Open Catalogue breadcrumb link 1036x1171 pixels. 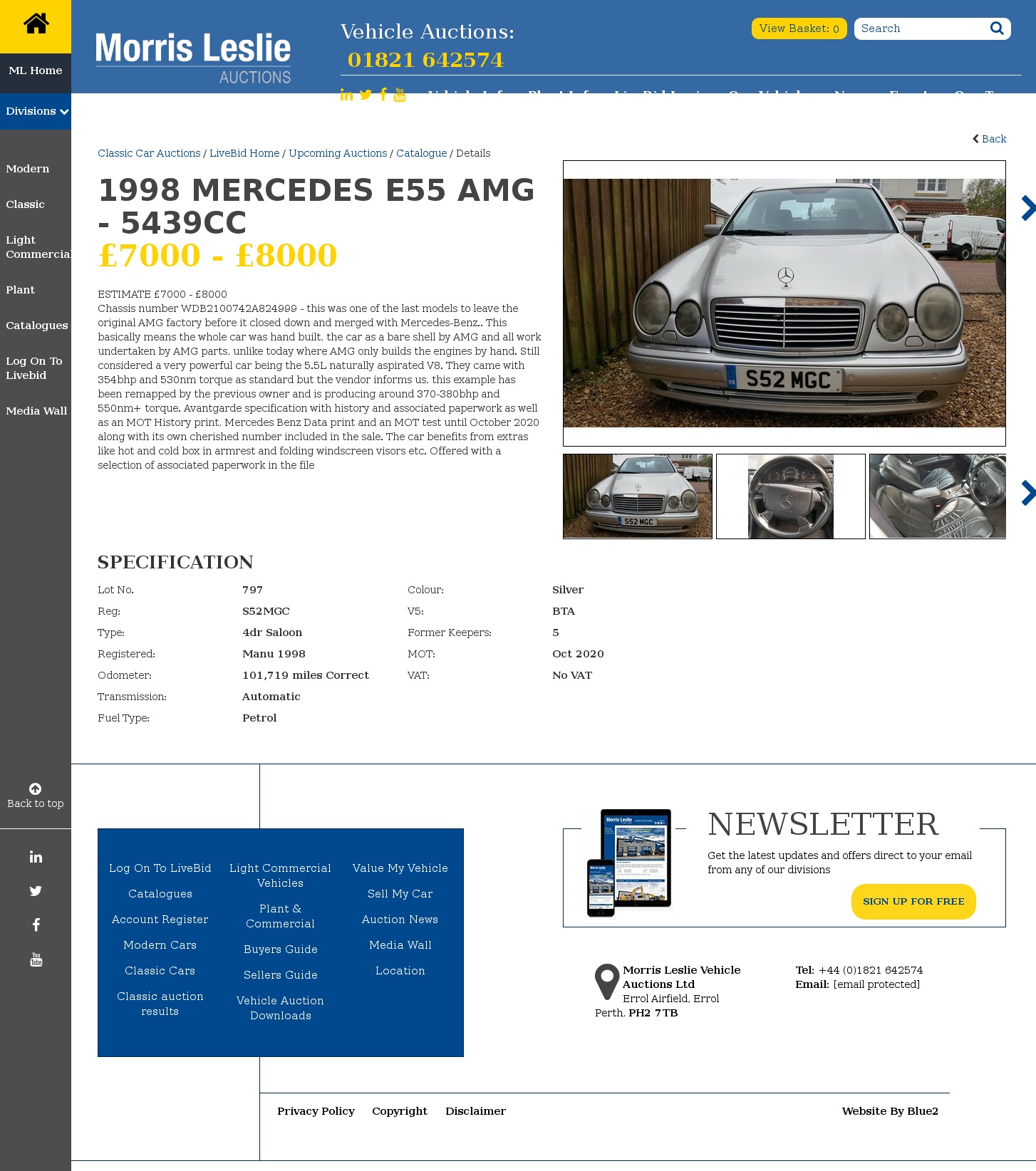422,153
